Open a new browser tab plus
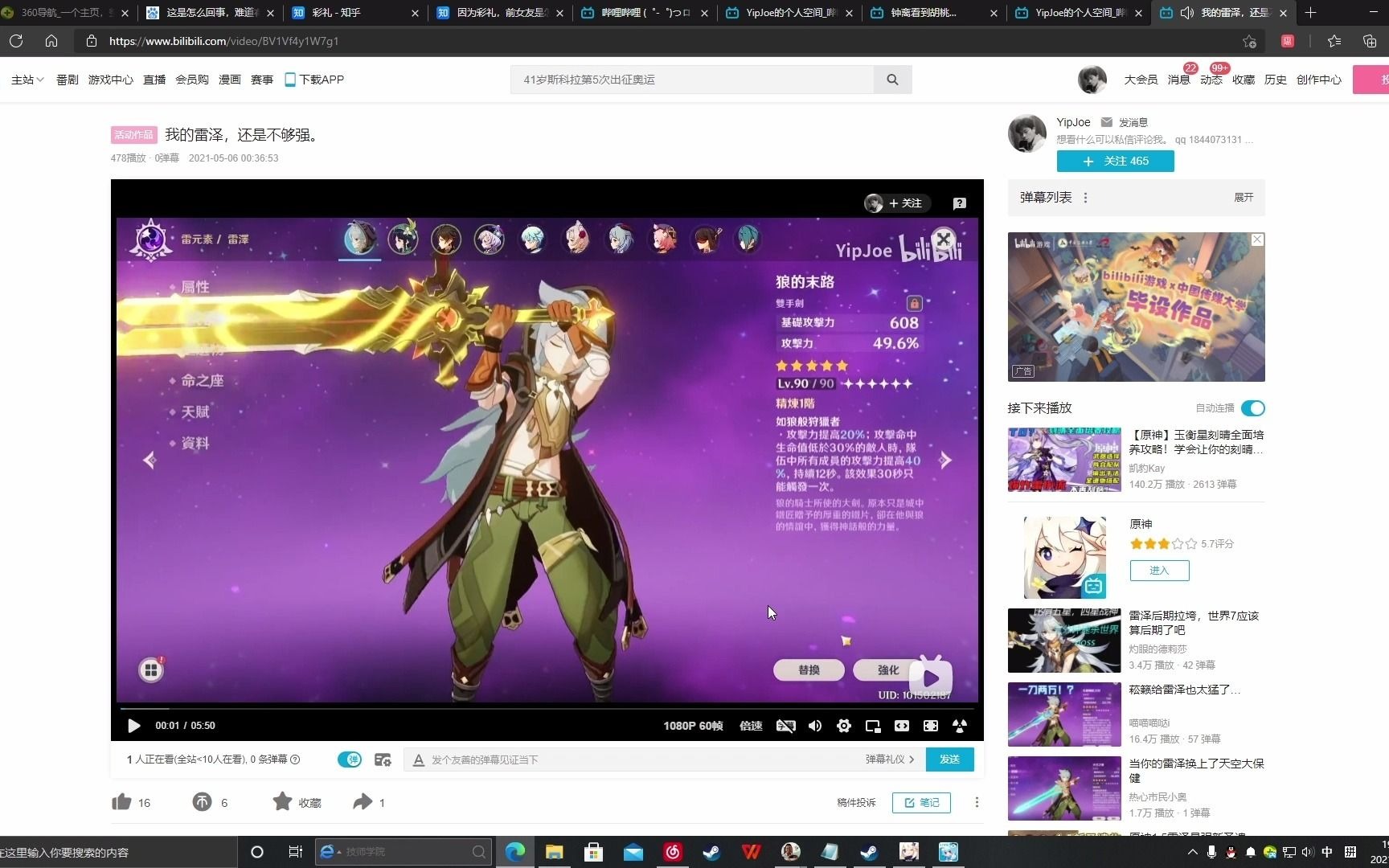 (x=1311, y=13)
